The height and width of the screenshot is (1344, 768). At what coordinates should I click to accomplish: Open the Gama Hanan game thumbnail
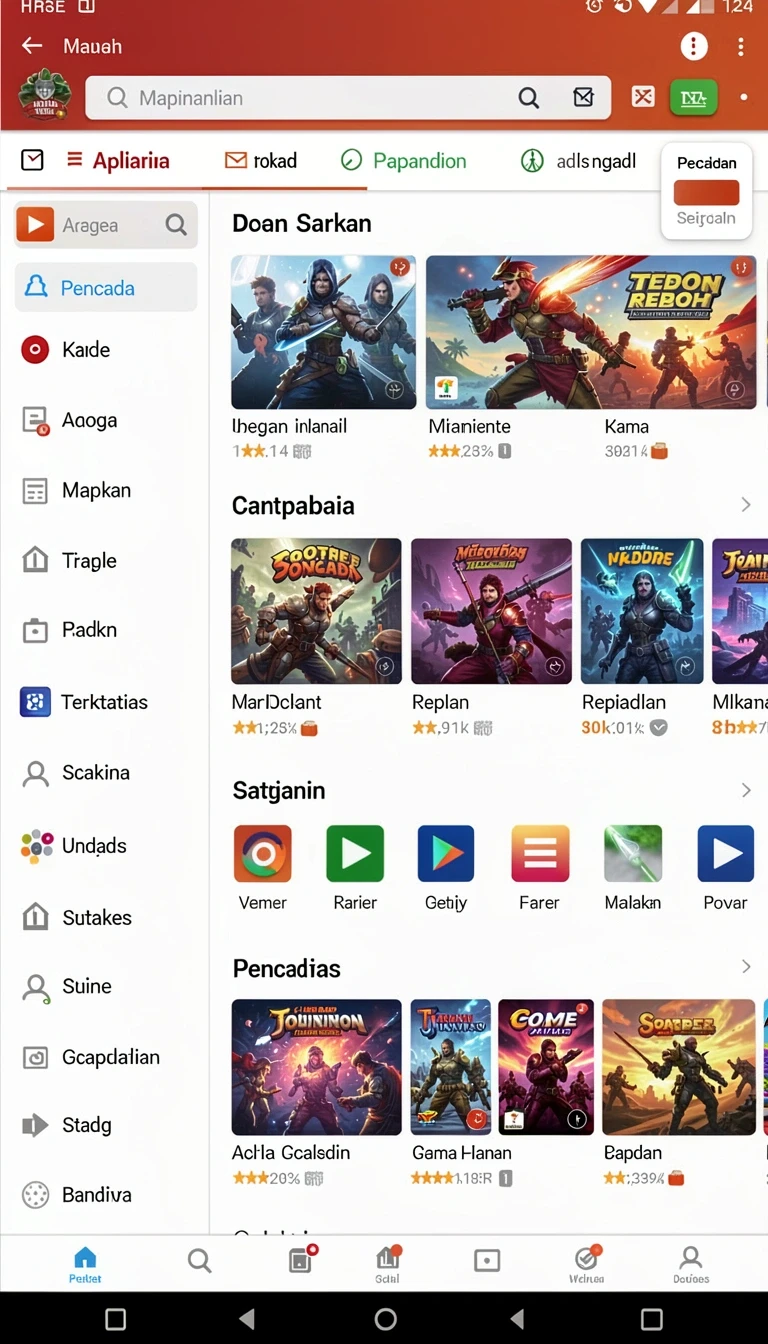pyautogui.click(x=451, y=1067)
